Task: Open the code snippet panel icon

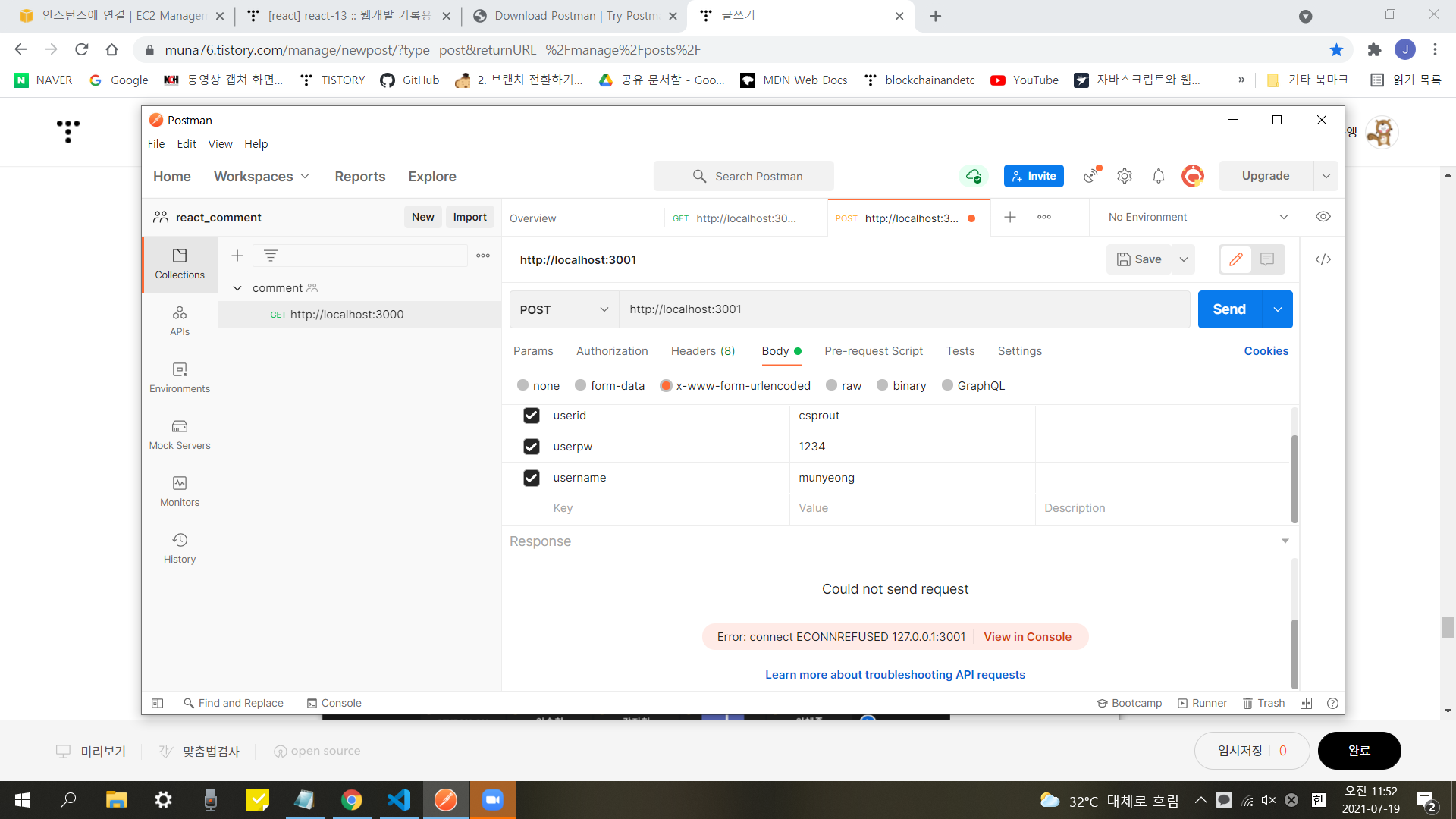Action: tap(1323, 259)
